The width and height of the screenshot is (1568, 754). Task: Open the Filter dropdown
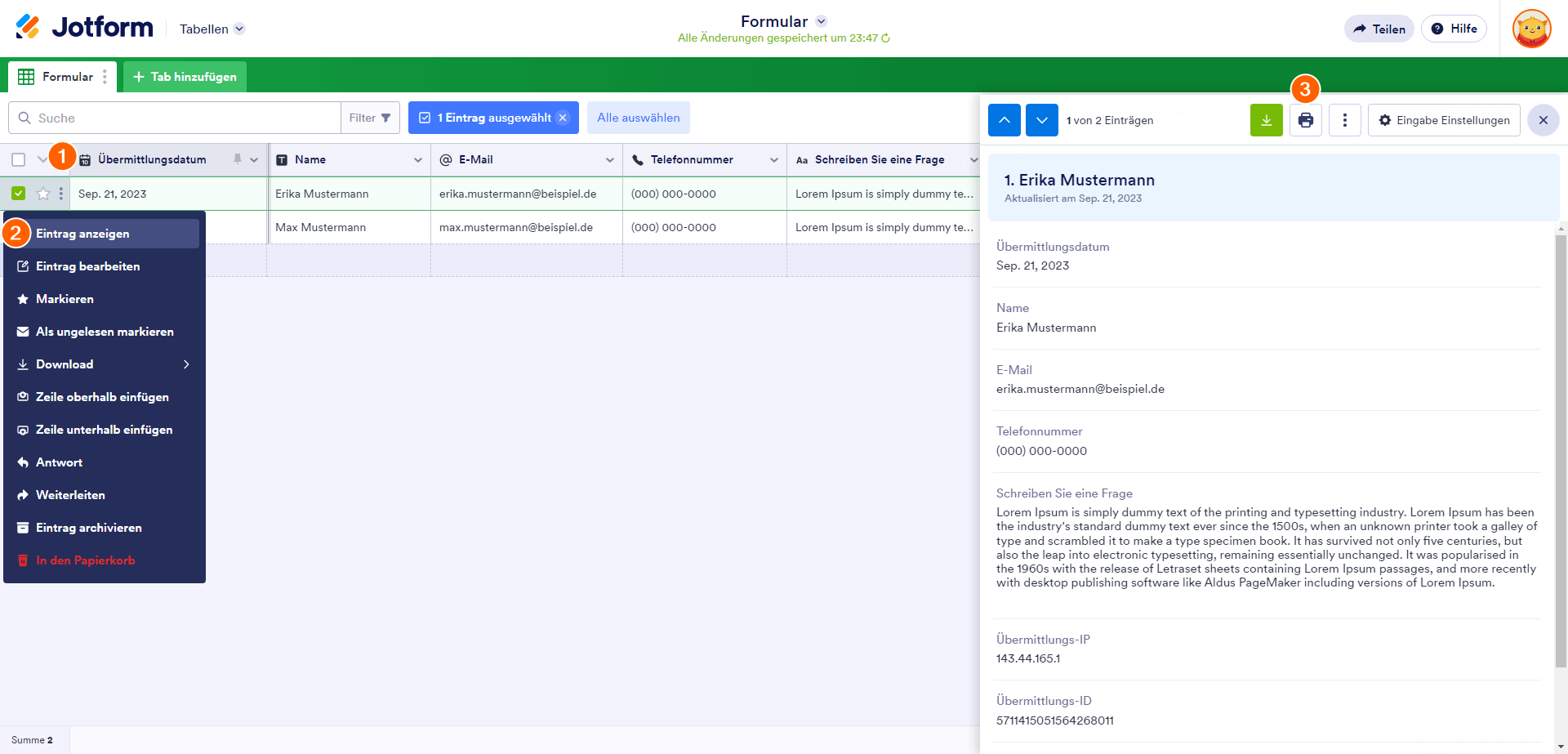(370, 118)
